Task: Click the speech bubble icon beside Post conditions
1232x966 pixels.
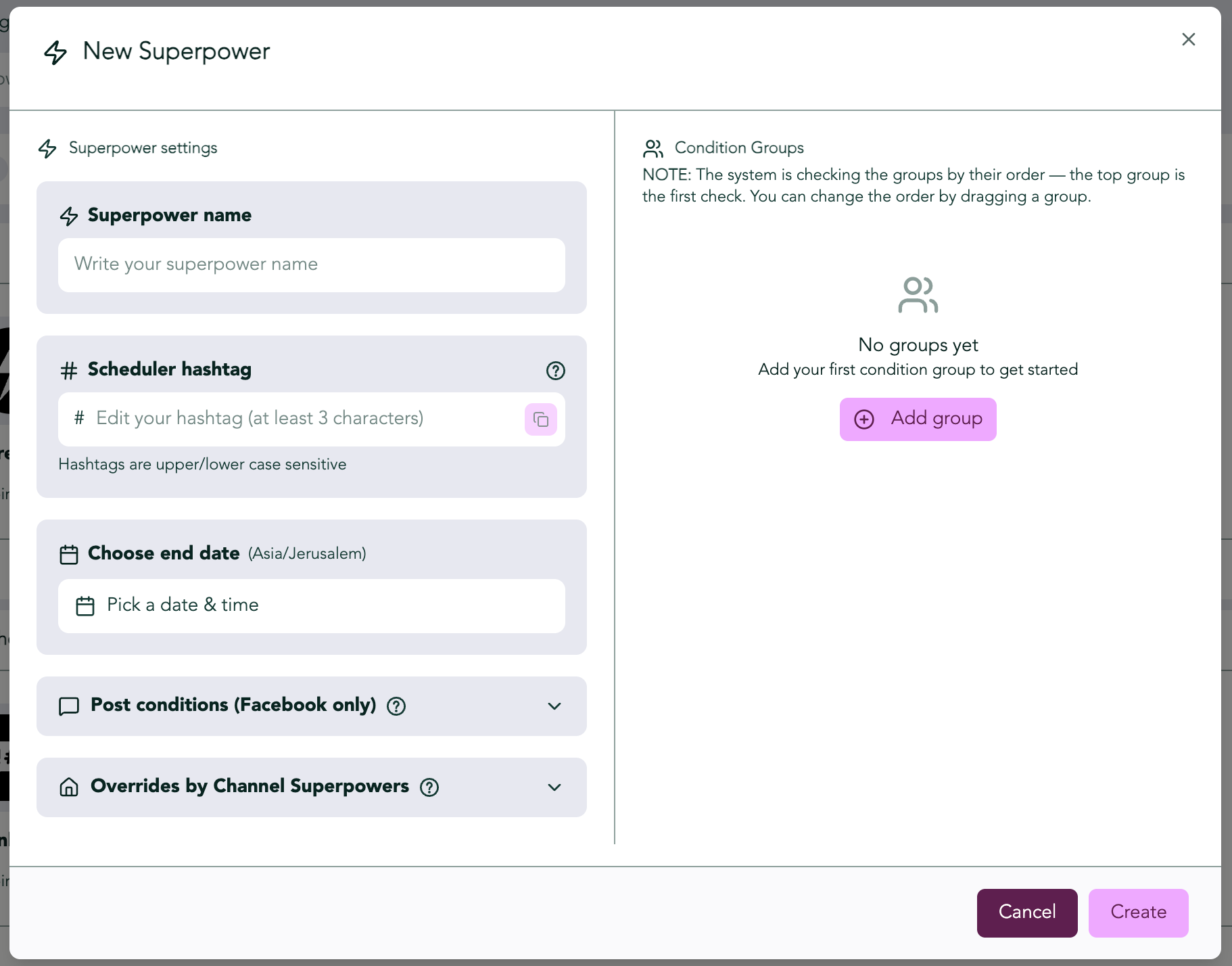Action: pyautogui.click(x=69, y=706)
